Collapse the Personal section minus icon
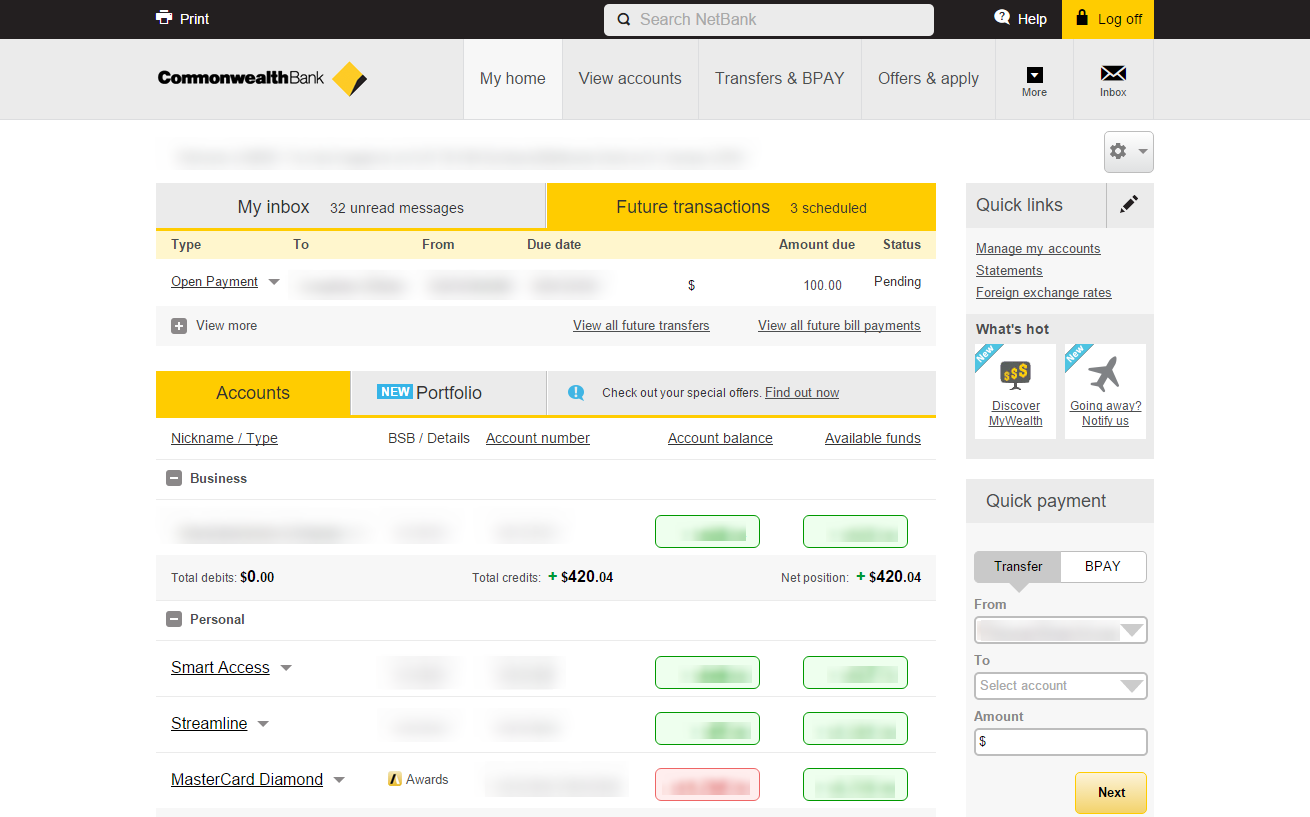Screen dimensions: 1310x817 pos(174,620)
